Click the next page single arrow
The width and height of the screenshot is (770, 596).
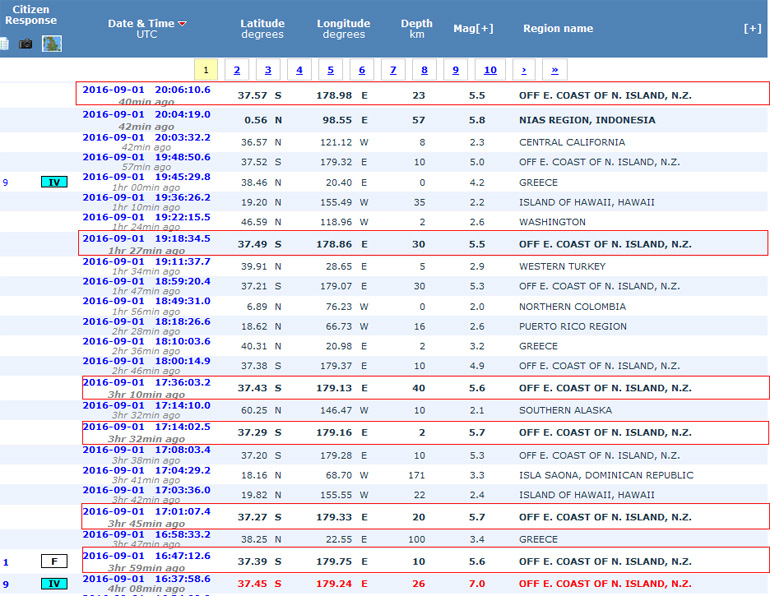pyautogui.click(x=523, y=70)
